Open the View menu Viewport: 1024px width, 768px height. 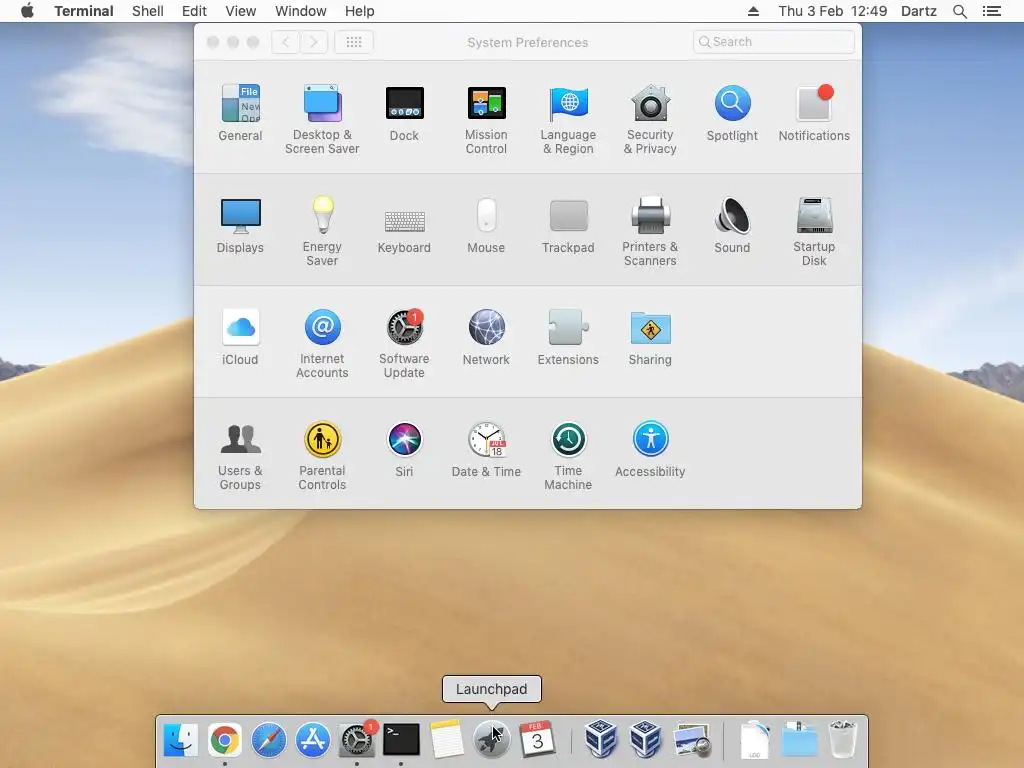pyautogui.click(x=240, y=11)
